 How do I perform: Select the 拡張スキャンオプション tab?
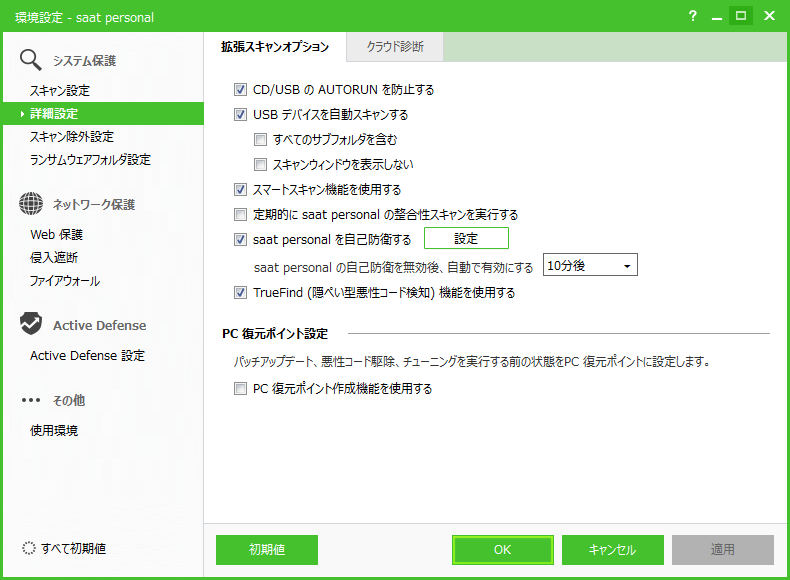(275, 47)
